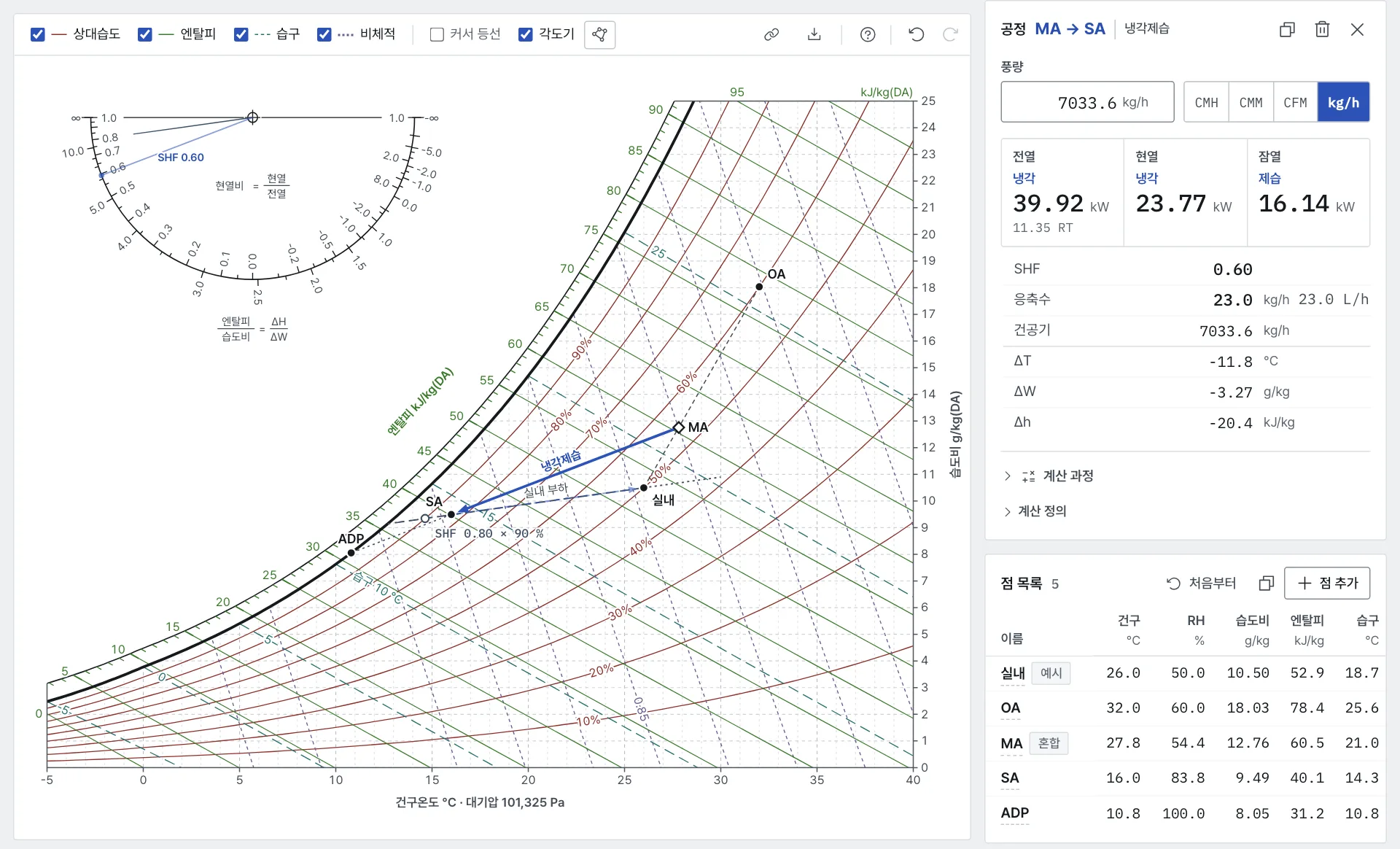Image resolution: width=1400 pixels, height=849 pixels.
Task: Toggle the 비체적 lines checkbox
Action: point(324,34)
